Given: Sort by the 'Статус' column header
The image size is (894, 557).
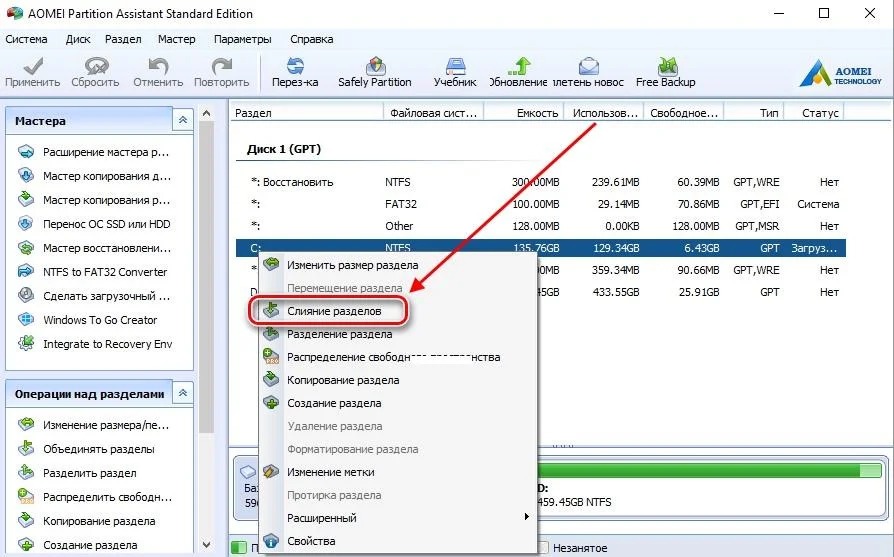Looking at the screenshot, I should tap(815, 113).
